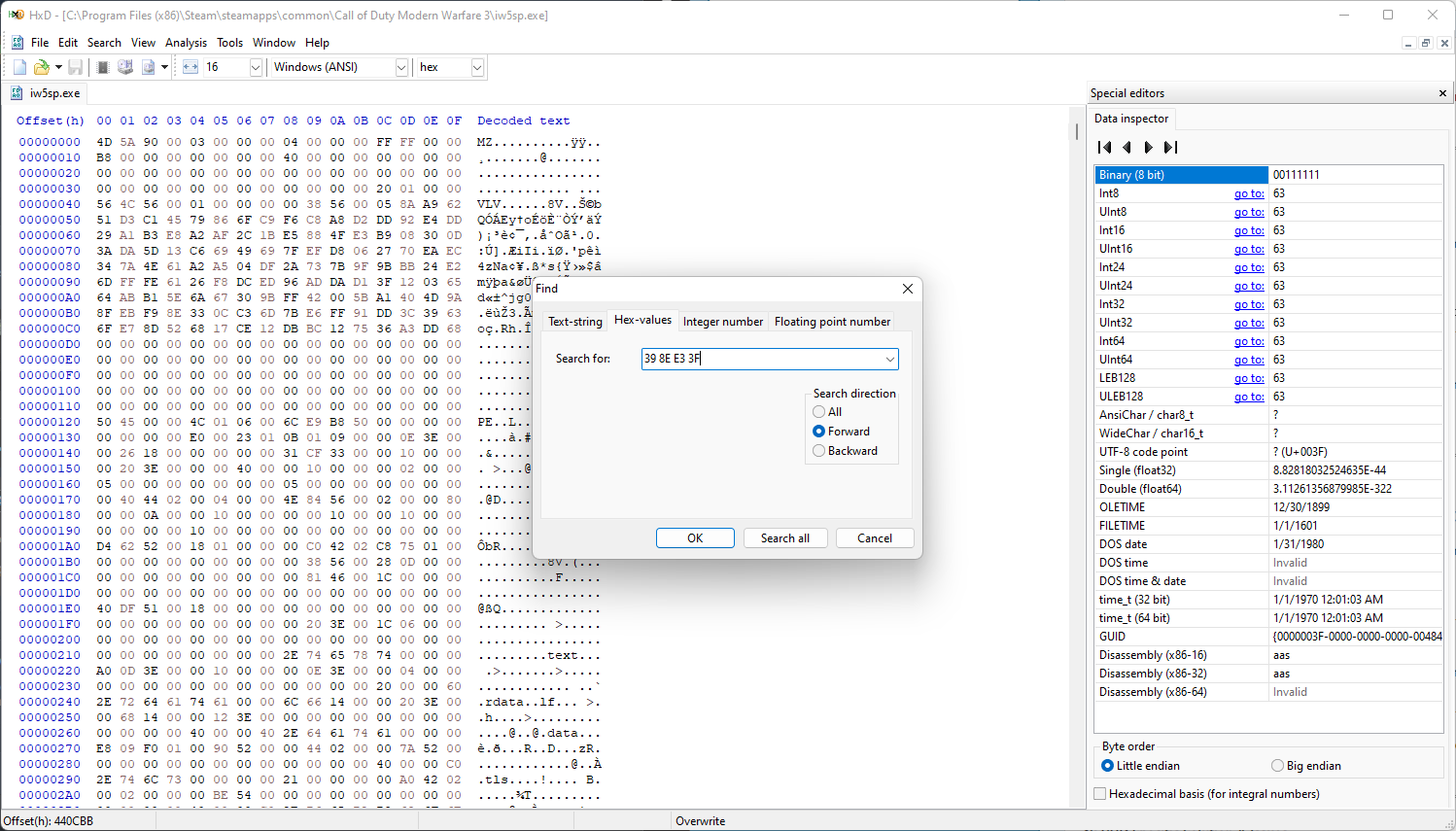
Task: Follow the Int16 go to link
Action: coord(1249,230)
